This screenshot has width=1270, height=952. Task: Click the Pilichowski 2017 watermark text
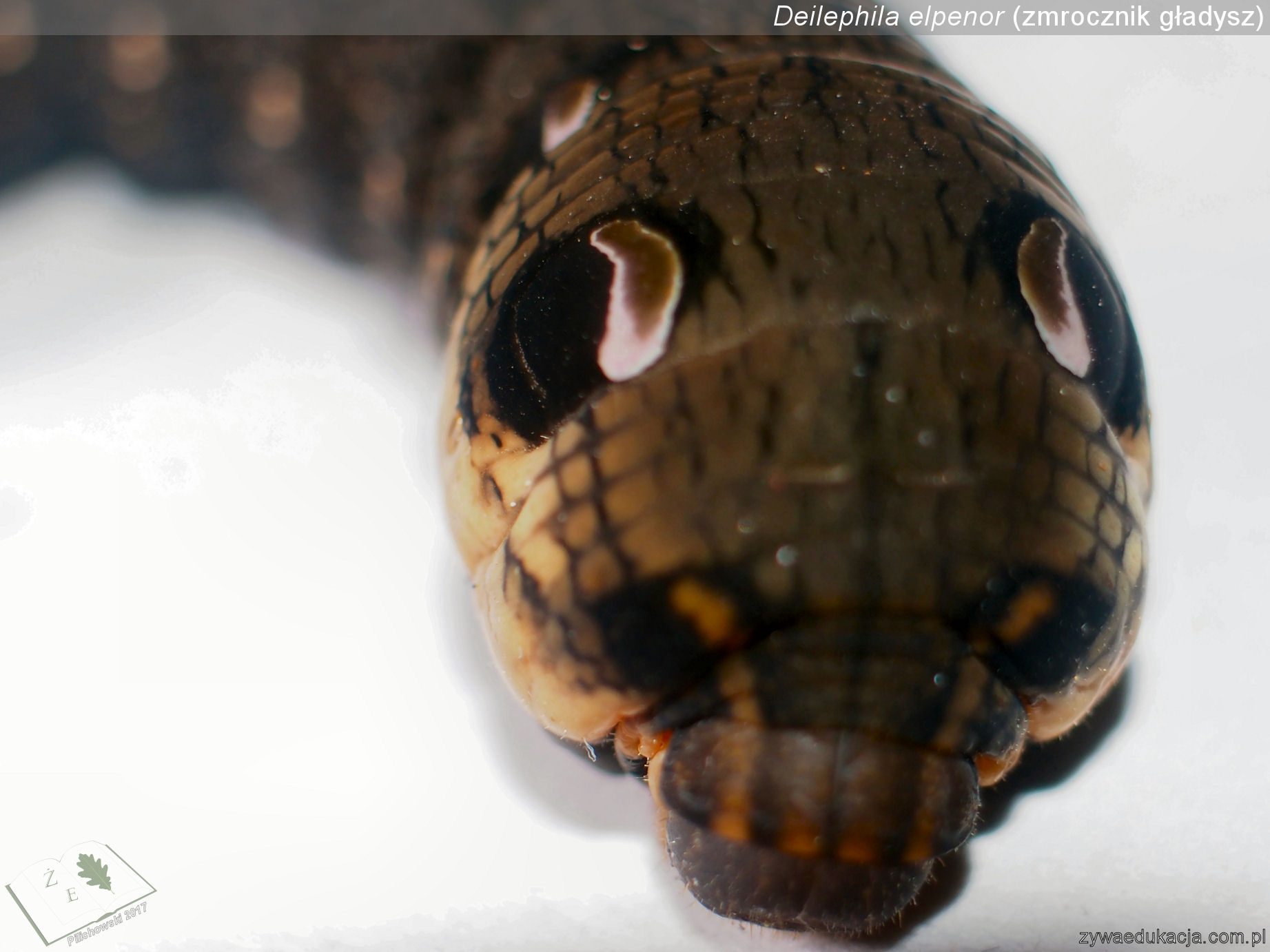click(107, 911)
